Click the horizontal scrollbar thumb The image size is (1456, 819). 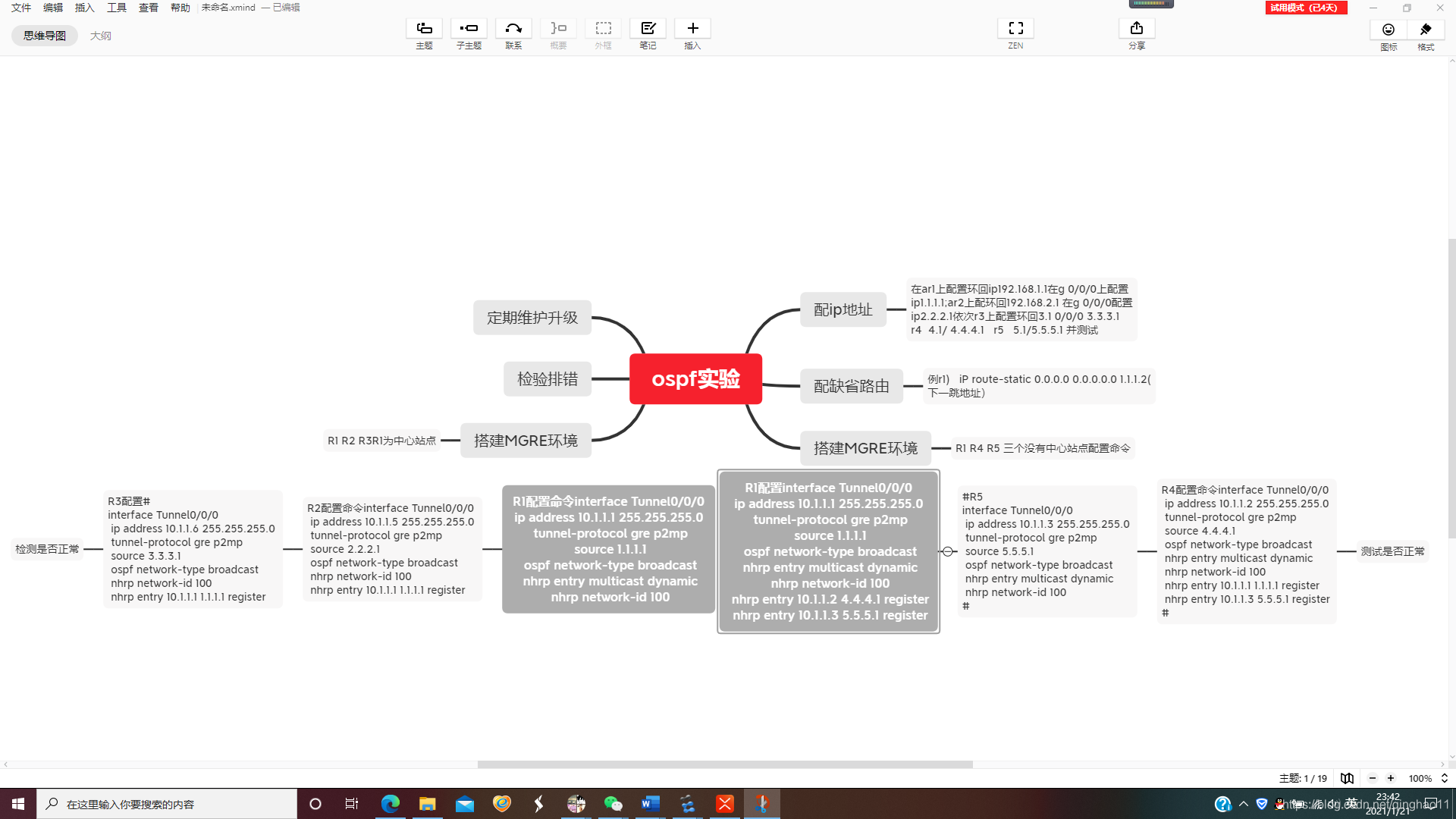(x=725, y=764)
